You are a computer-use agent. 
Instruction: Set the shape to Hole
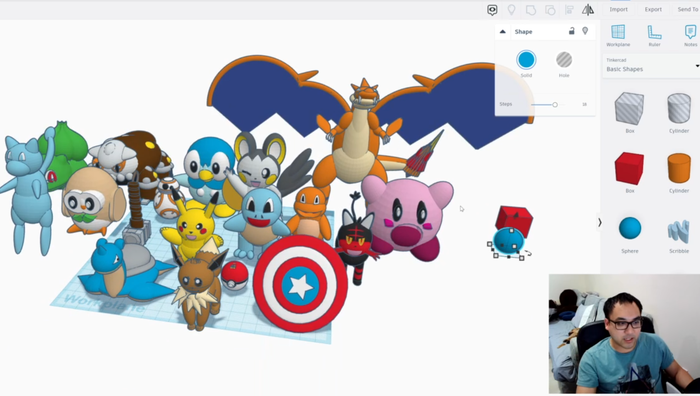click(564, 59)
